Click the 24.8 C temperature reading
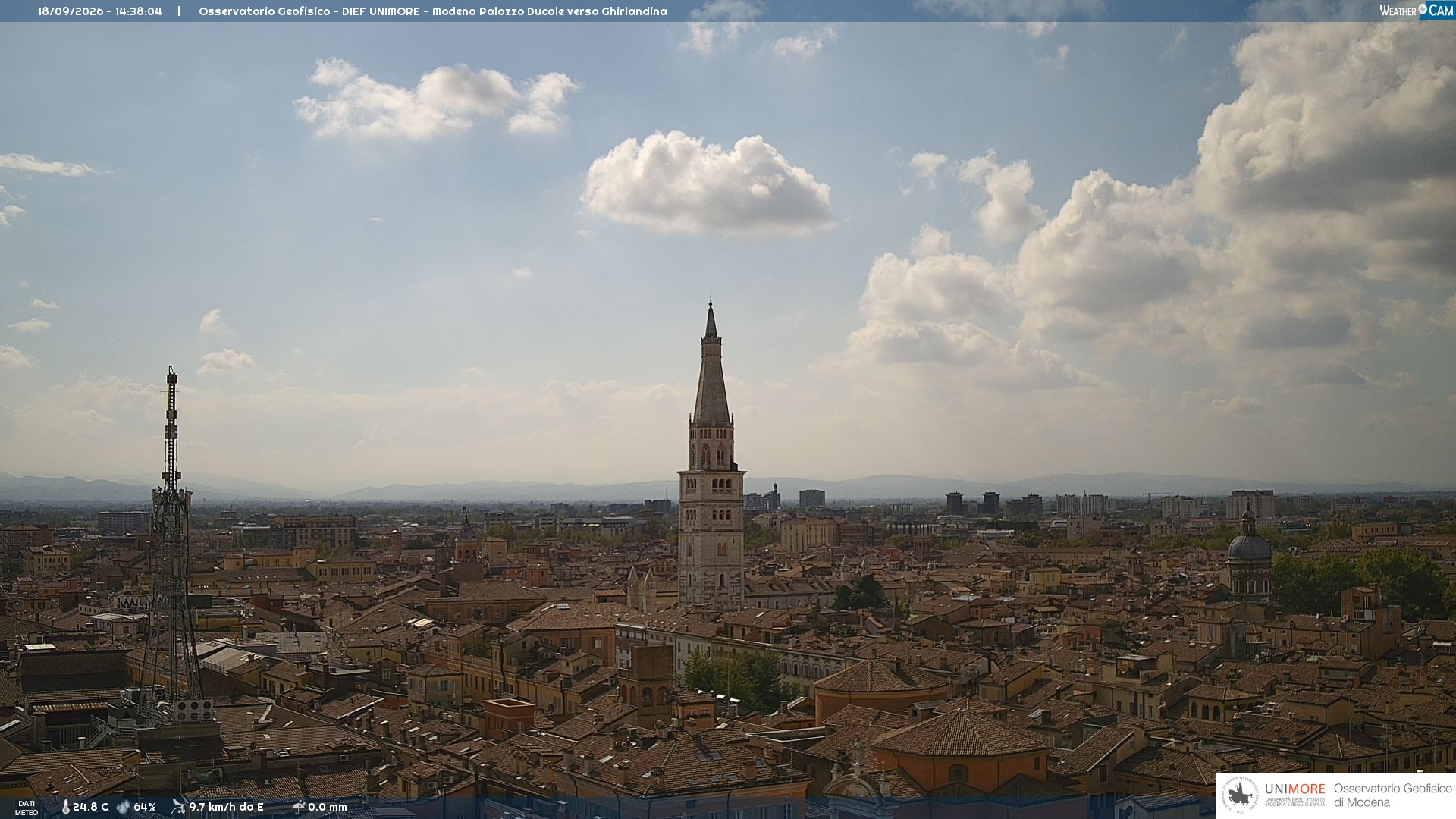This screenshot has width=1456, height=819. 90,807
